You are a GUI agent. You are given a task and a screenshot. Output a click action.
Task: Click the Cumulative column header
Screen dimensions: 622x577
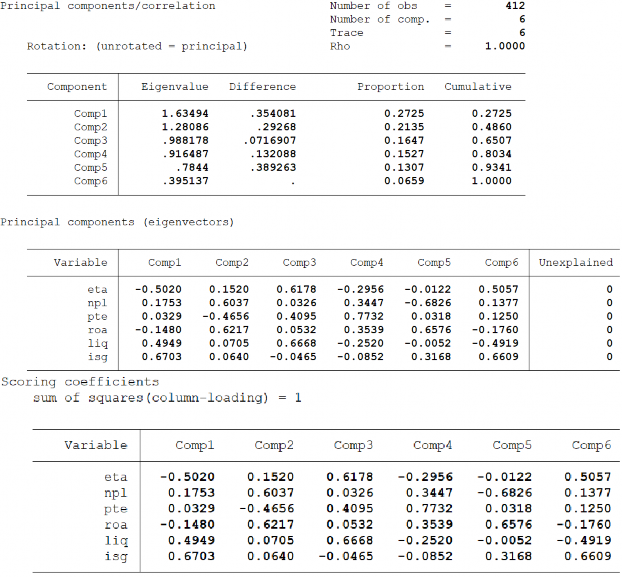pyautogui.click(x=477, y=87)
